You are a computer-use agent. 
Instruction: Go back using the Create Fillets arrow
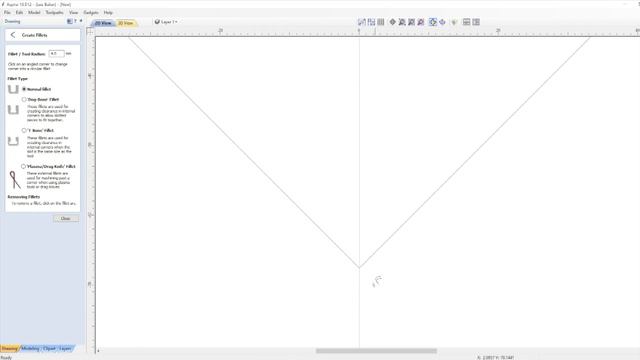tap(13, 35)
